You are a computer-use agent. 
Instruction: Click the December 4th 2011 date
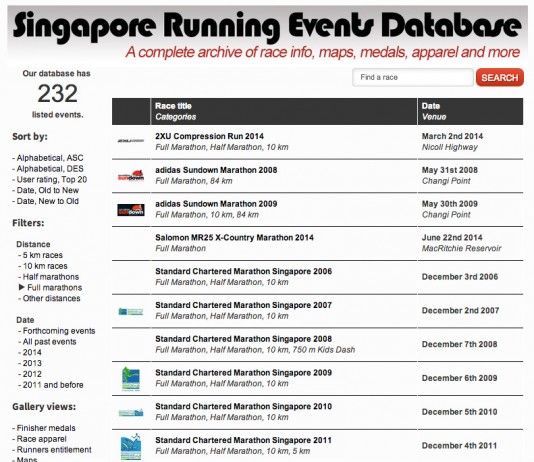459,446
